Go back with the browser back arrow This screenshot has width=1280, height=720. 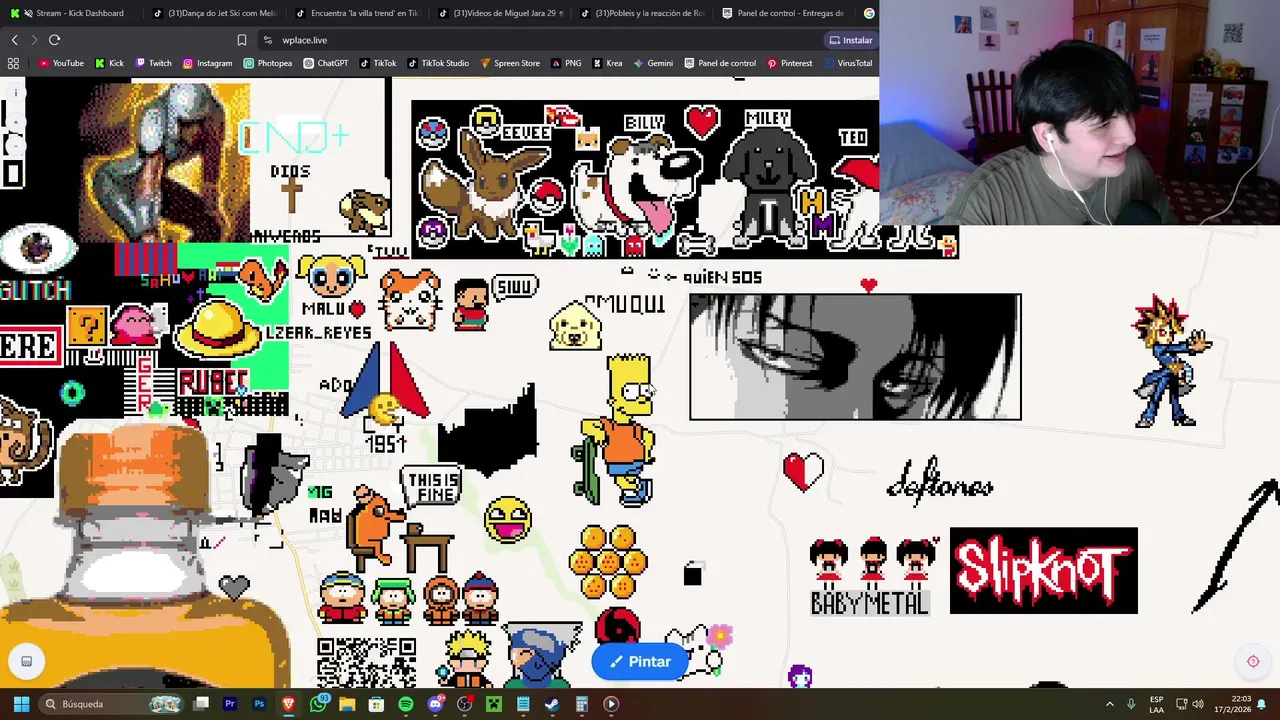click(x=14, y=40)
